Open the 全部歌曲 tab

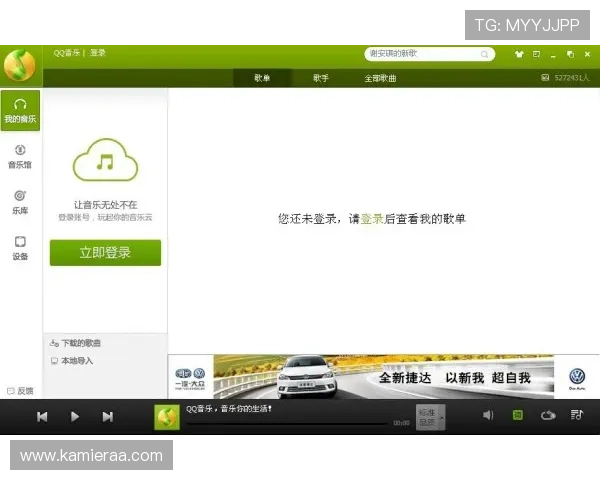[380, 78]
